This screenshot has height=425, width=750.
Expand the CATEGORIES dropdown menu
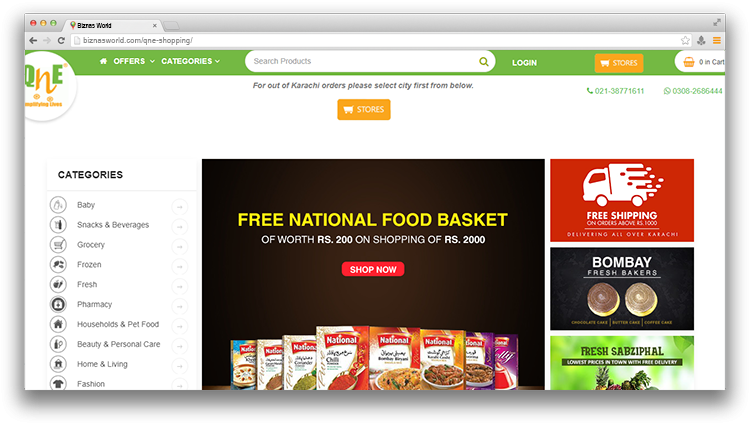[x=190, y=61]
